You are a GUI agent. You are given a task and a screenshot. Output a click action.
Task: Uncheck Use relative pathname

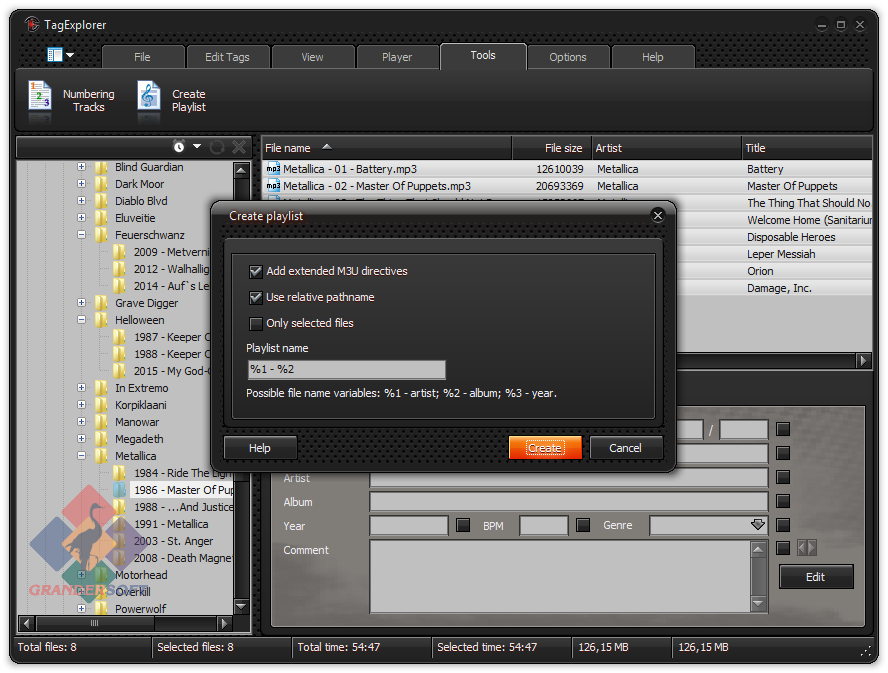[256, 297]
